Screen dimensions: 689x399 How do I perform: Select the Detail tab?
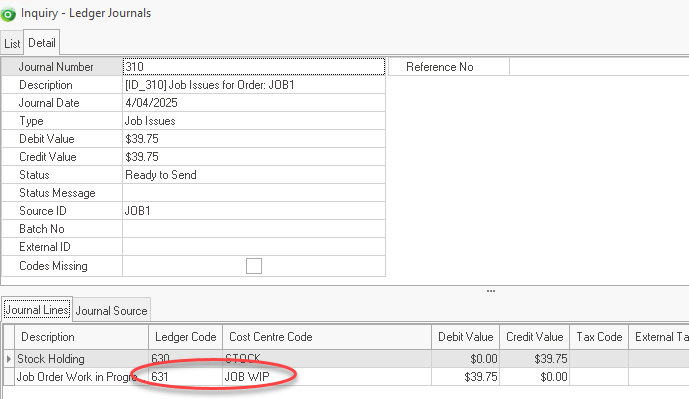coord(42,43)
